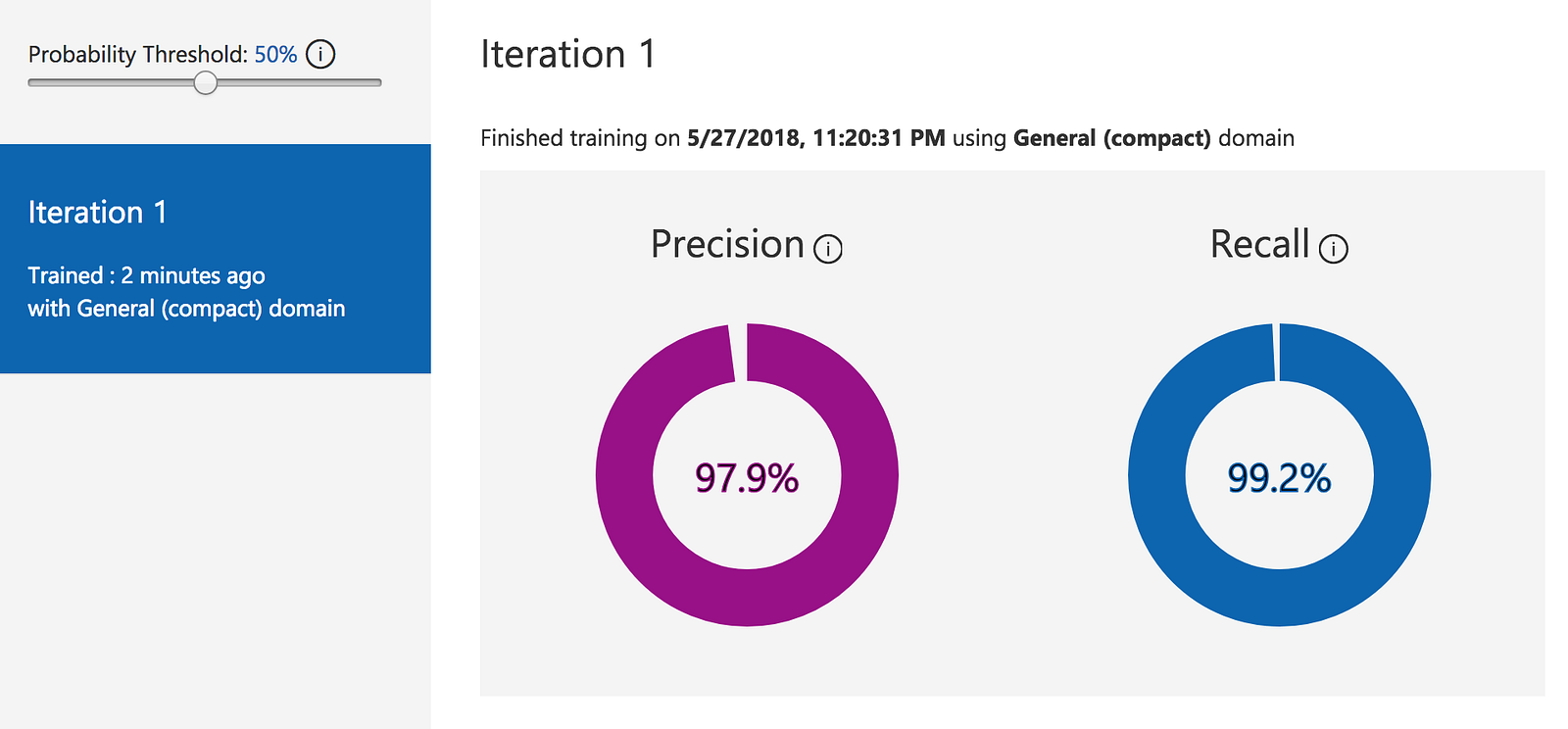Viewport: 1568px width, 729px height.
Task: Click the Probability Threshold info icon
Action: (x=320, y=54)
